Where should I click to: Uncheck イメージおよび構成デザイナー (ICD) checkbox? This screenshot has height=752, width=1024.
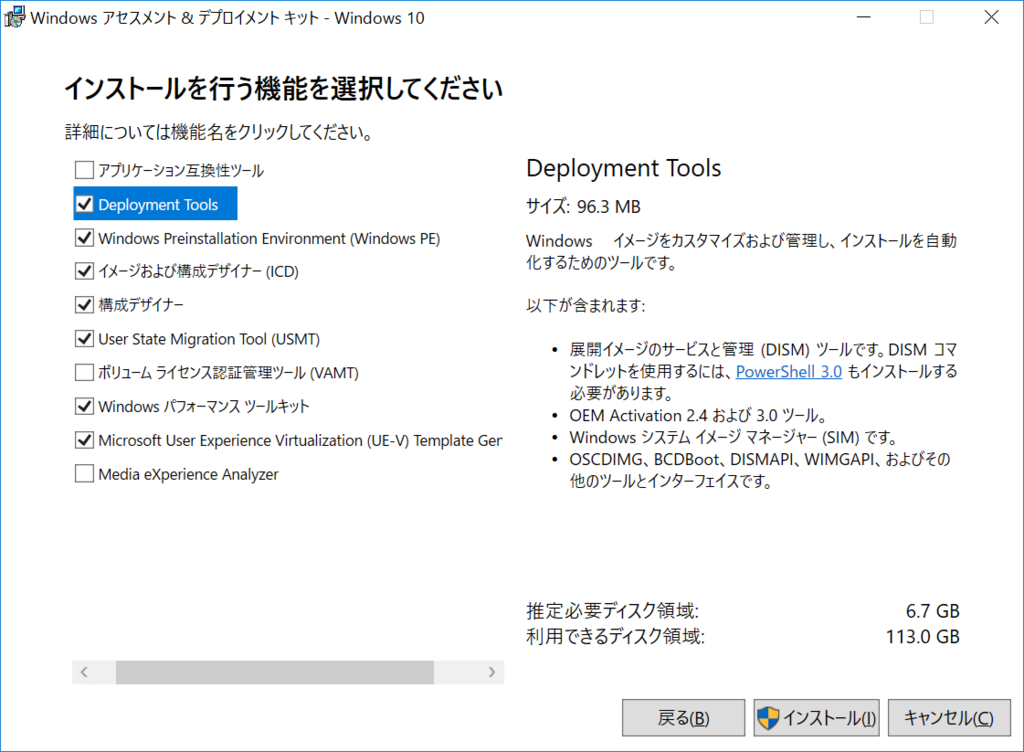pos(84,272)
